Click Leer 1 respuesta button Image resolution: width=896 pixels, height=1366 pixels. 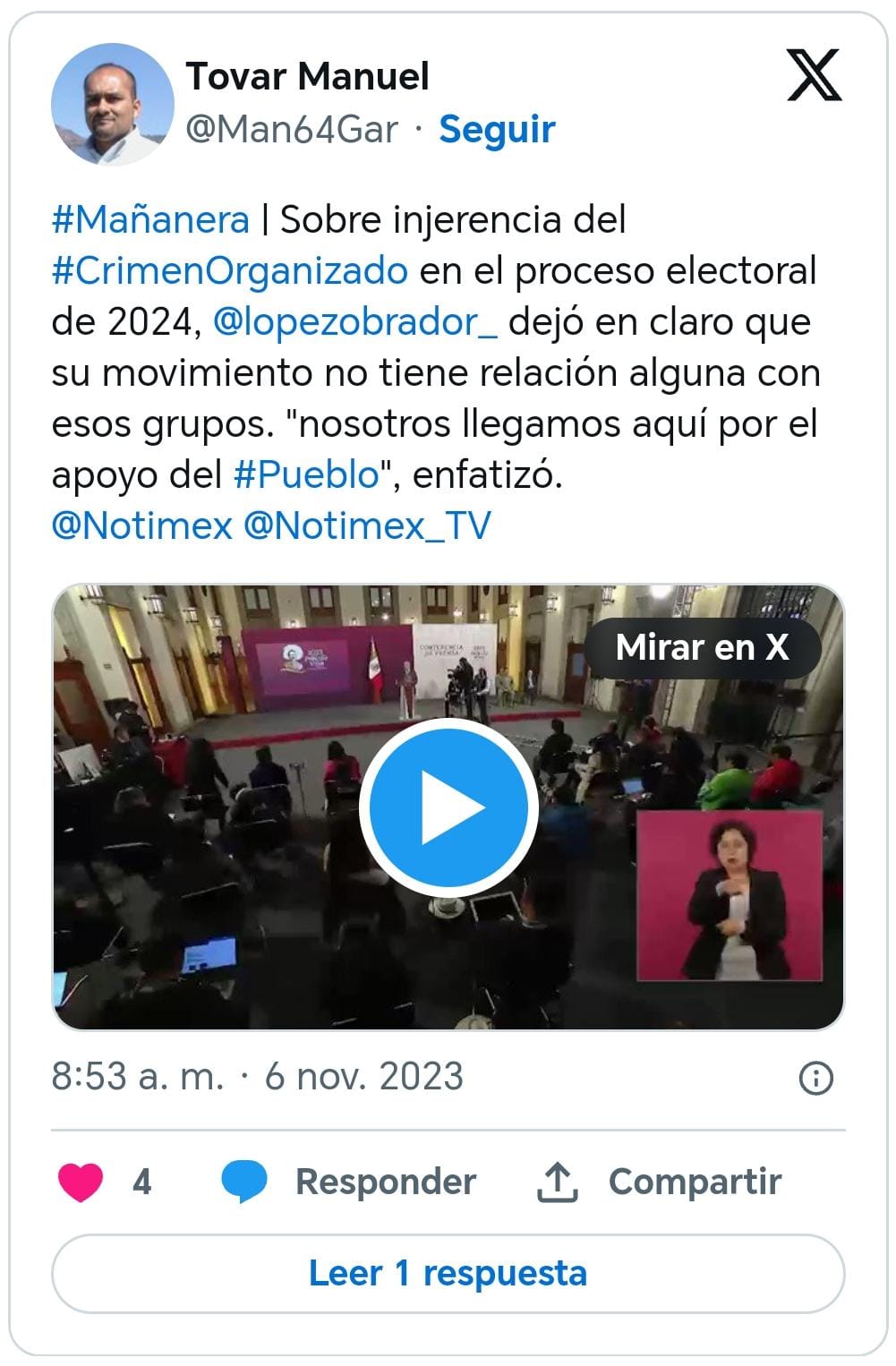click(448, 1273)
